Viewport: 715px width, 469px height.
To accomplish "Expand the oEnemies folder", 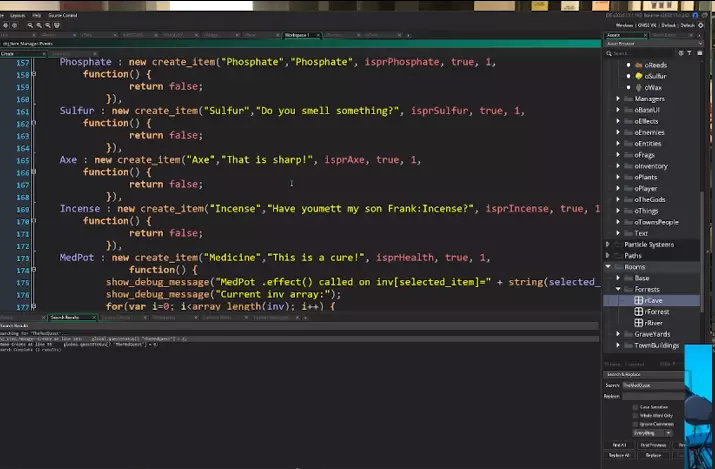I will (x=618, y=132).
